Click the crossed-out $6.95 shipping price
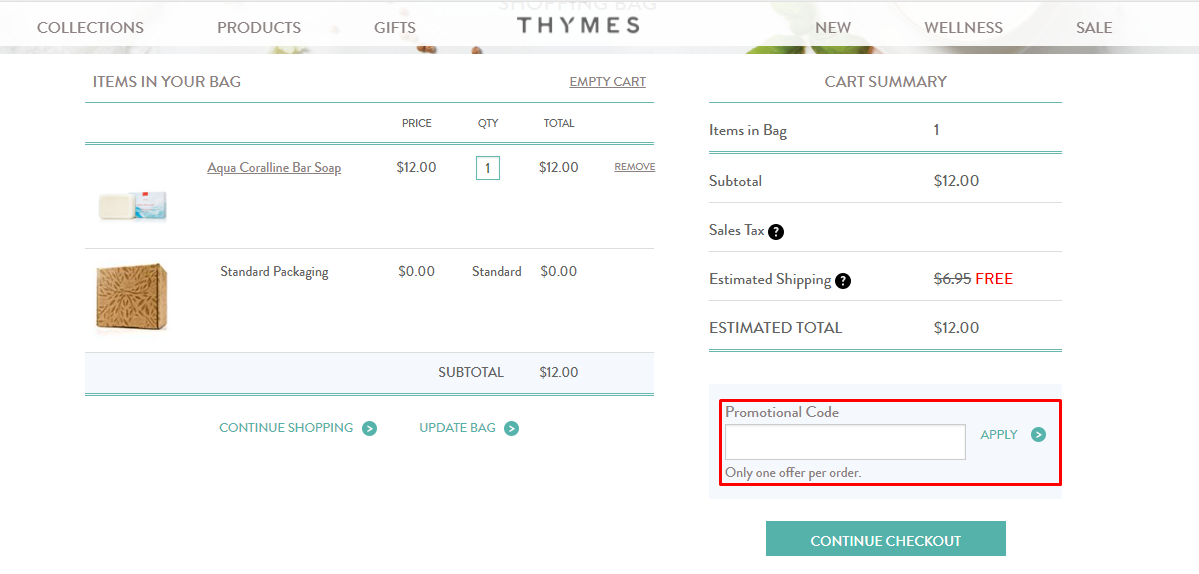 click(x=953, y=279)
